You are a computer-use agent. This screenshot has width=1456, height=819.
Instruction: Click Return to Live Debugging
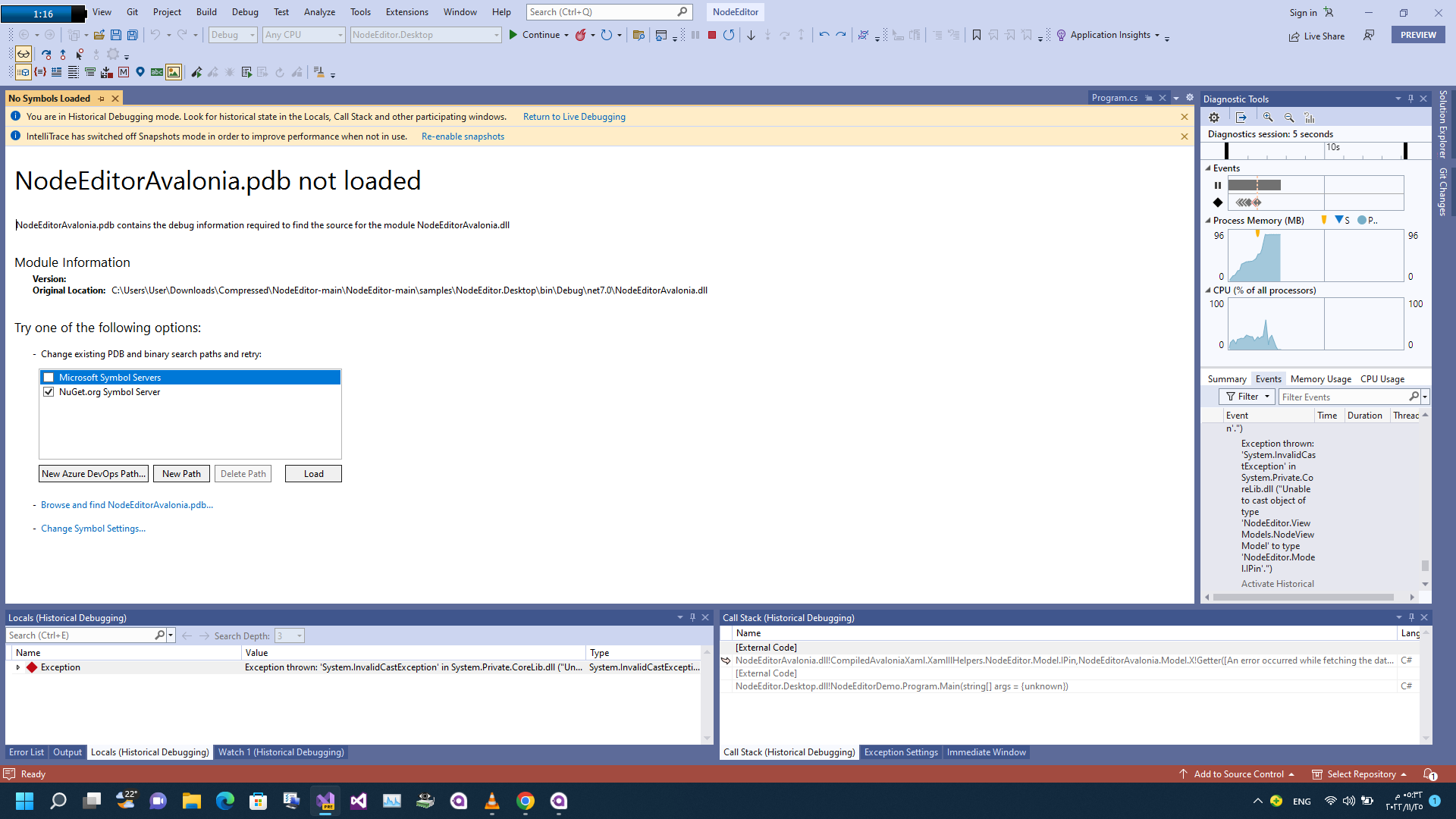(574, 116)
